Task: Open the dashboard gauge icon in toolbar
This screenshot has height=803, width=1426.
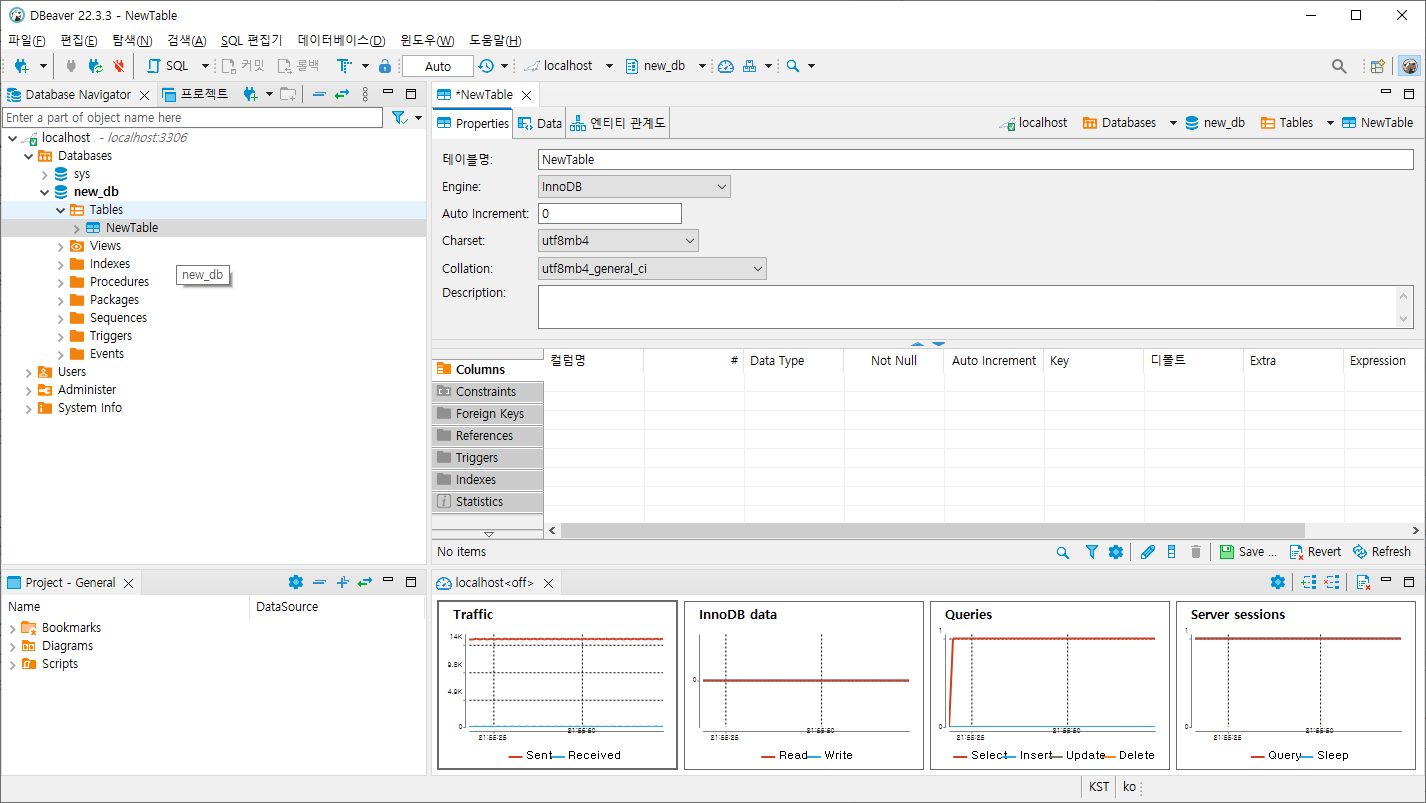Action: [726, 66]
